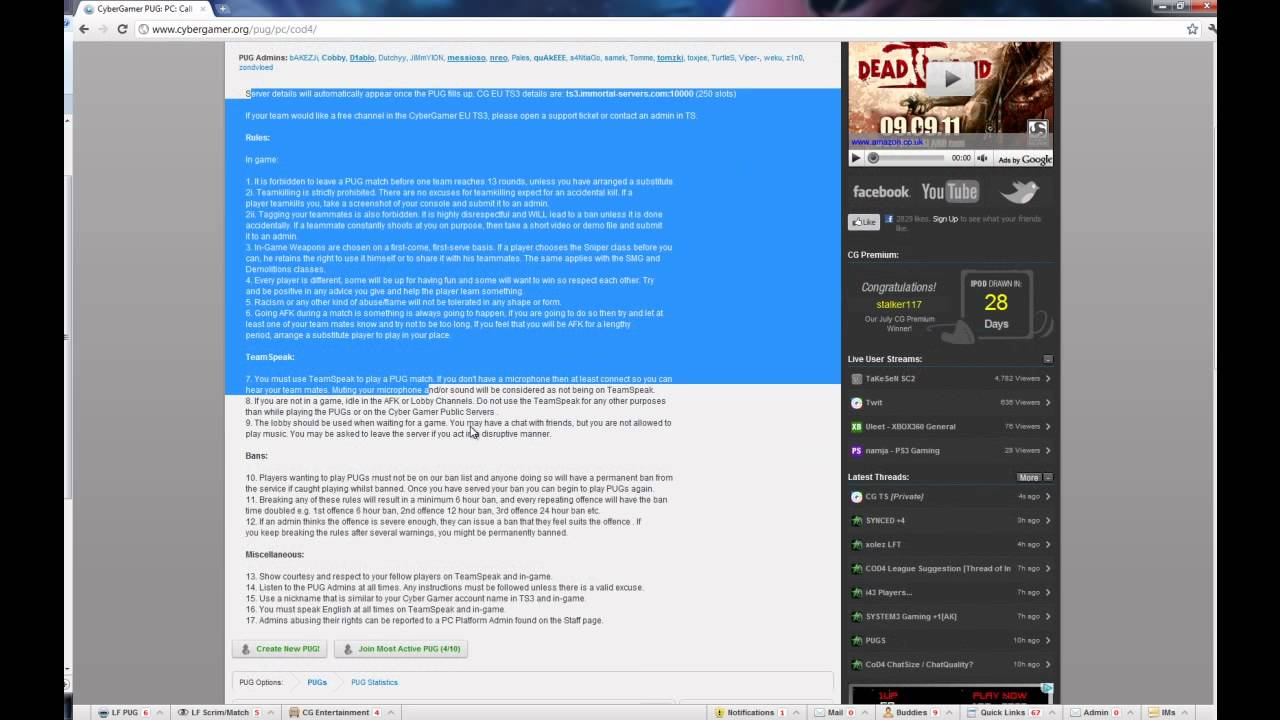Click Join Most Active PUG (4/10)
Image resolution: width=1280 pixels, height=720 pixels.
coord(401,649)
